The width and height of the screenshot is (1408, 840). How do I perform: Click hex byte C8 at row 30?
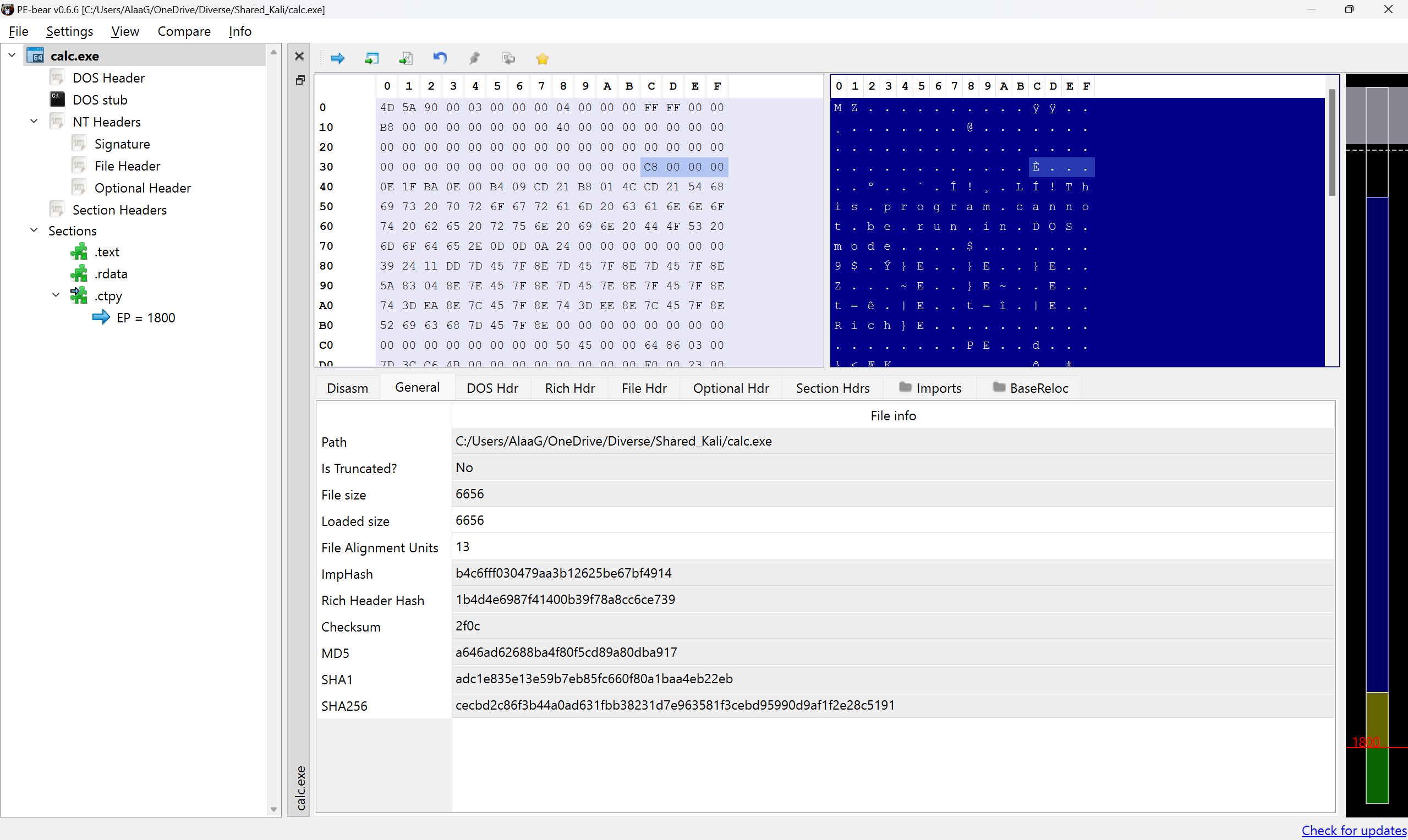[650, 167]
